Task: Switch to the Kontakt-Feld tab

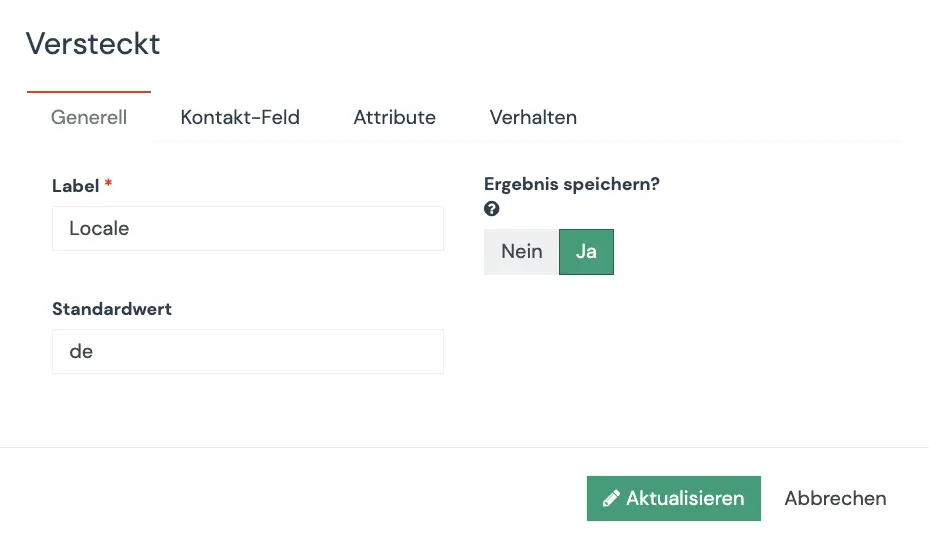Action: [240, 117]
